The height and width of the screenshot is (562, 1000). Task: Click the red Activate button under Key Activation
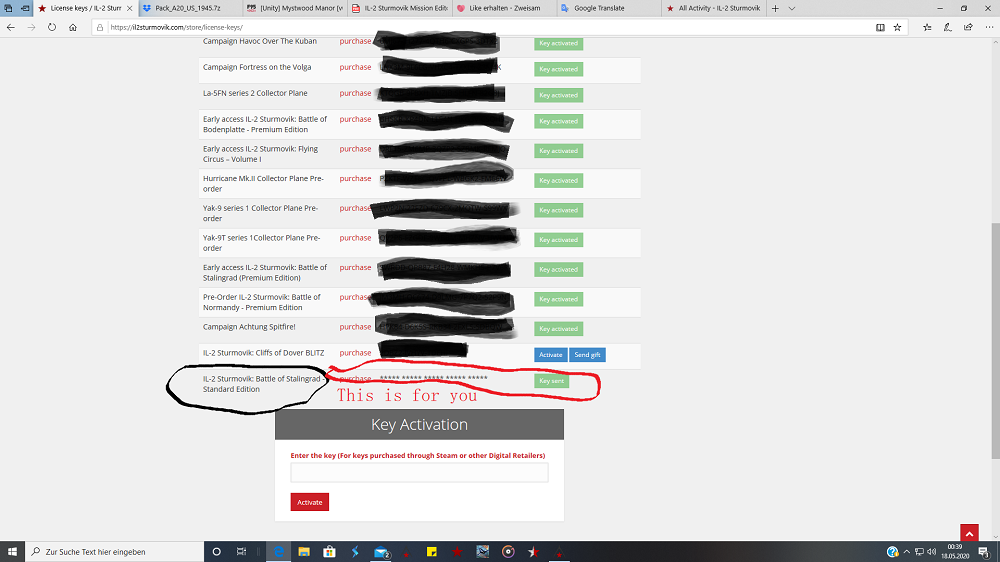click(309, 502)
